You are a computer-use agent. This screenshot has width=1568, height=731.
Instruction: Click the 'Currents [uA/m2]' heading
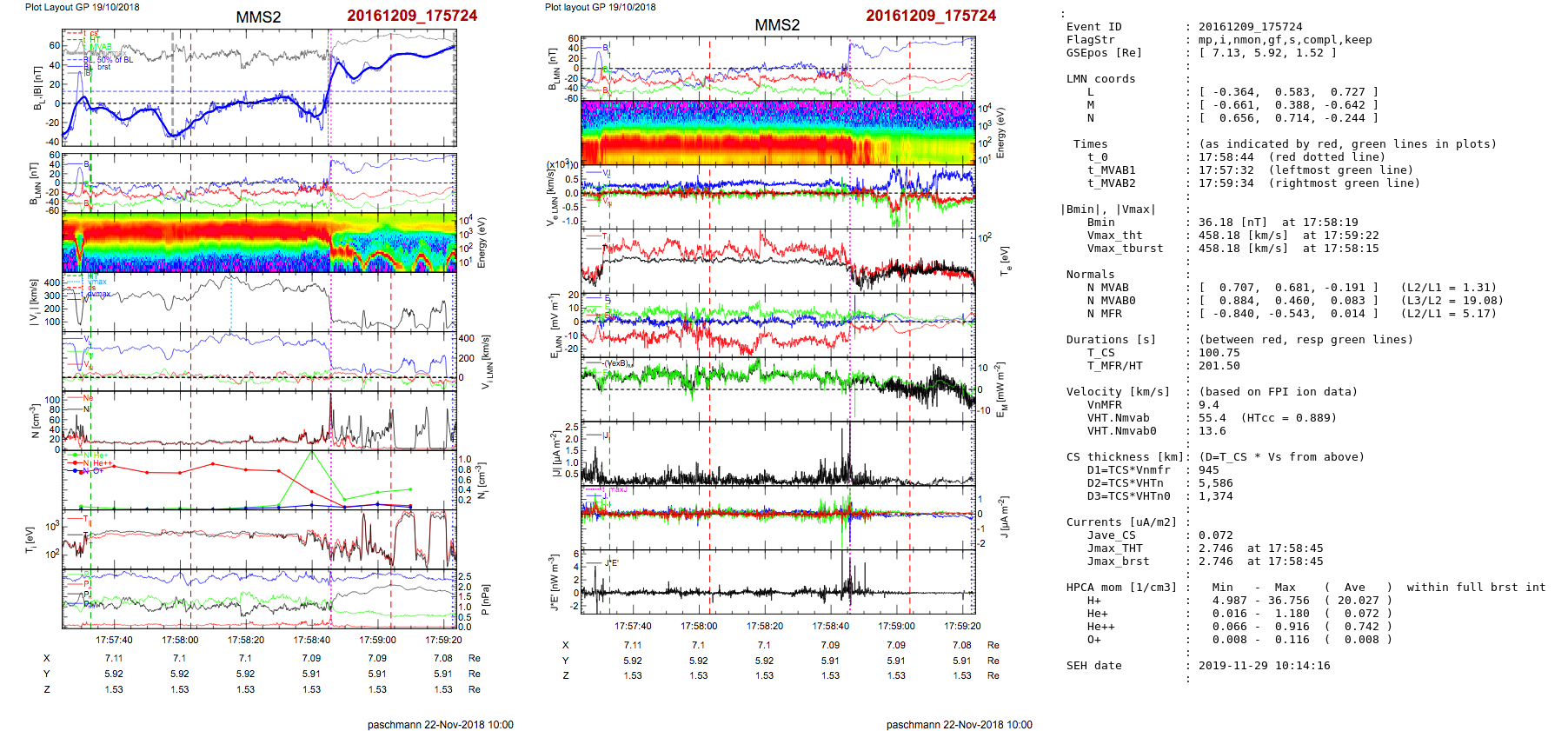tap(1122, 522)
